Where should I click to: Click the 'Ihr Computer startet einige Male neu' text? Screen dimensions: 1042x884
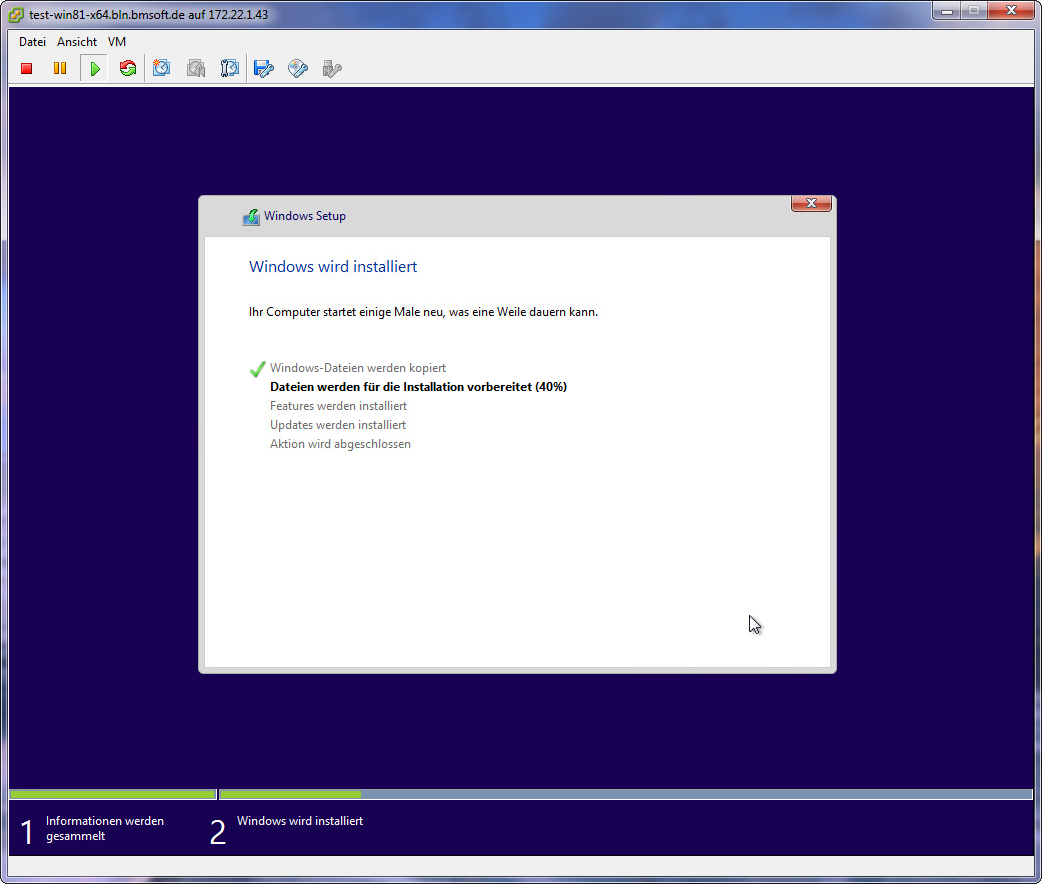tap(423, 312)
